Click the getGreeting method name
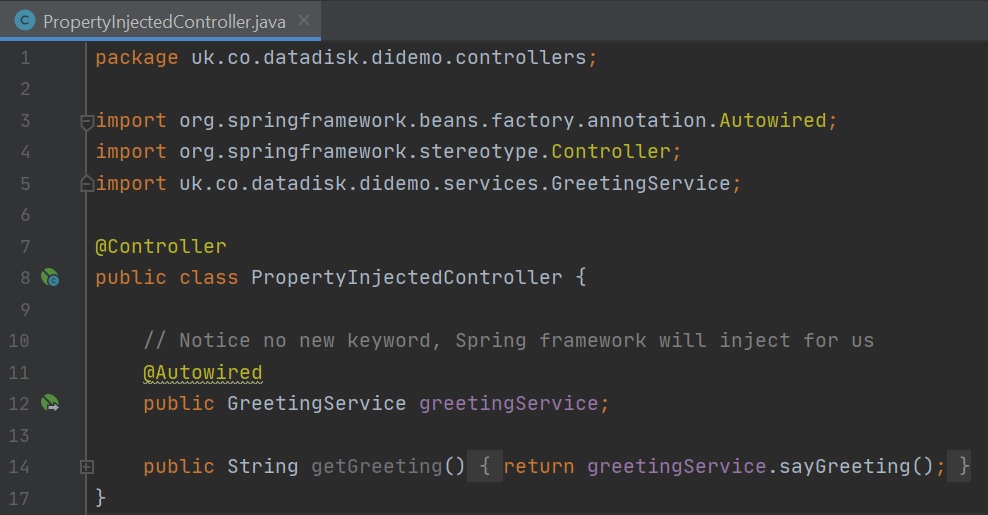The height and width of the screenshot is (515, 988). (375, 466)
